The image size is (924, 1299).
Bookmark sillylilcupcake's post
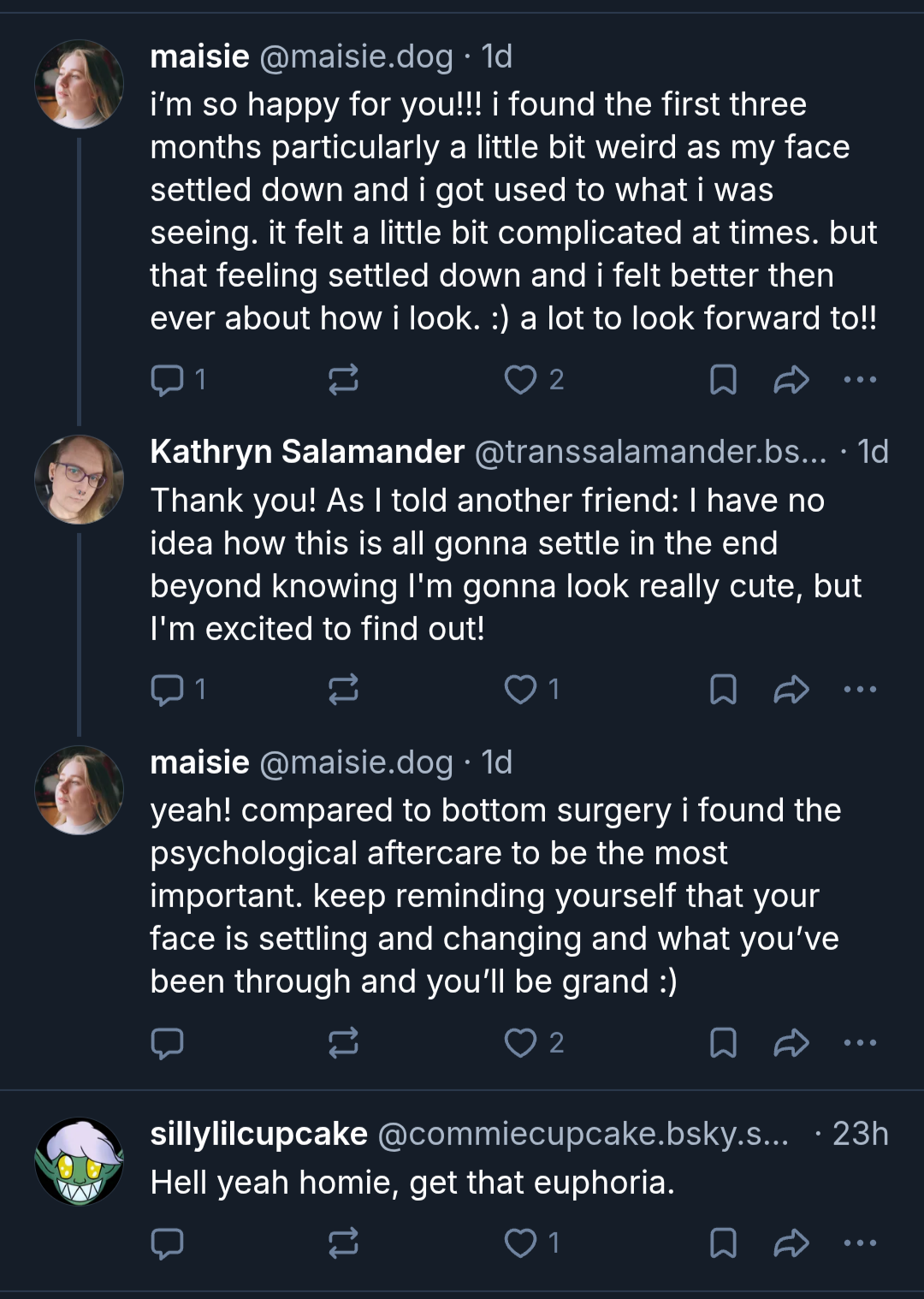pyautogui.click(x=724, y=1243)
